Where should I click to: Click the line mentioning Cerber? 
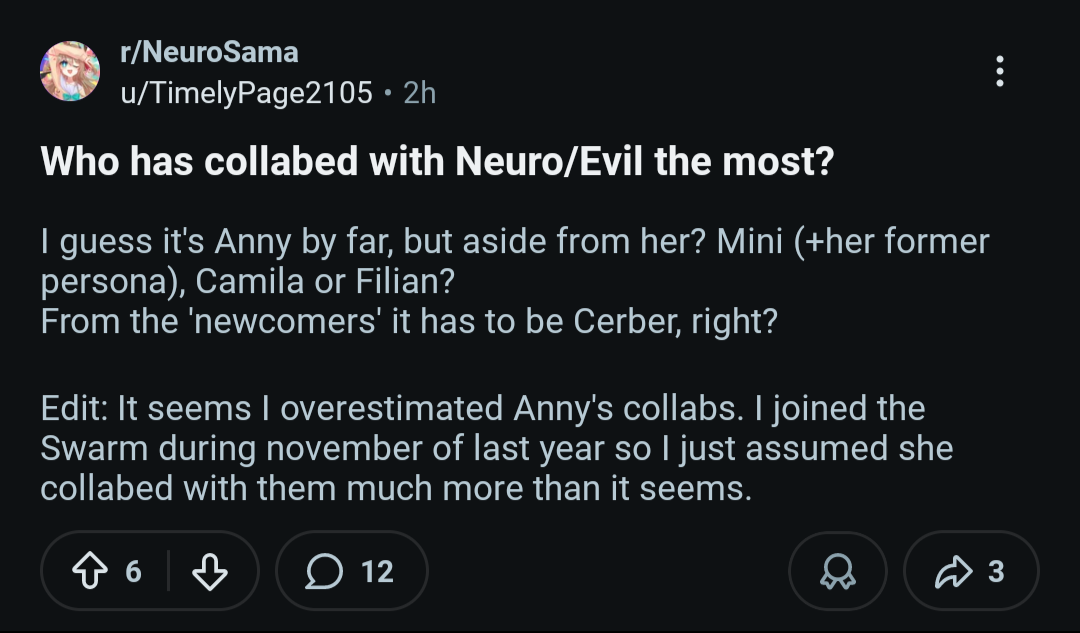[408, 323]
